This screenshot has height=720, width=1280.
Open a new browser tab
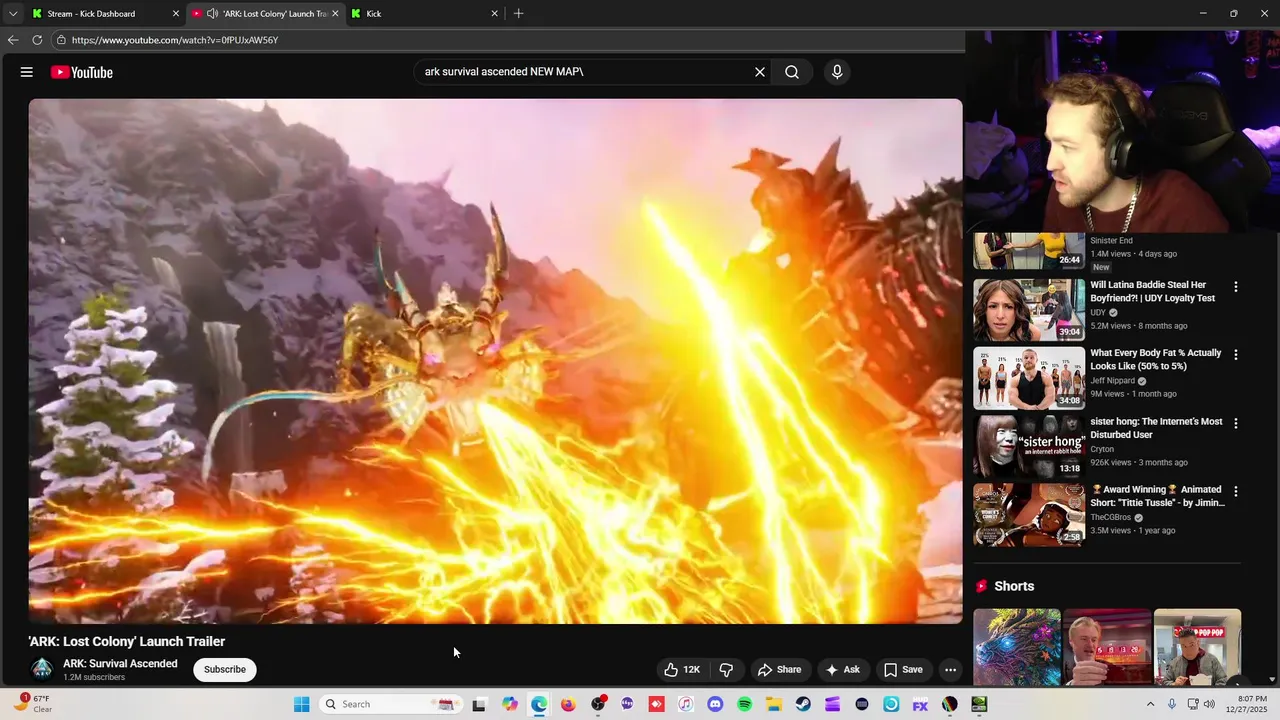(518, 14)
